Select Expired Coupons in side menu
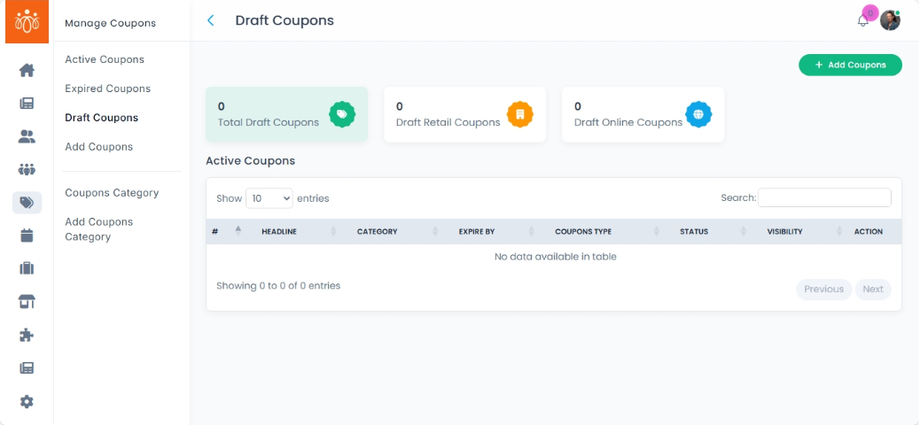This screenshot has width=920, height=425. [107, 88]
